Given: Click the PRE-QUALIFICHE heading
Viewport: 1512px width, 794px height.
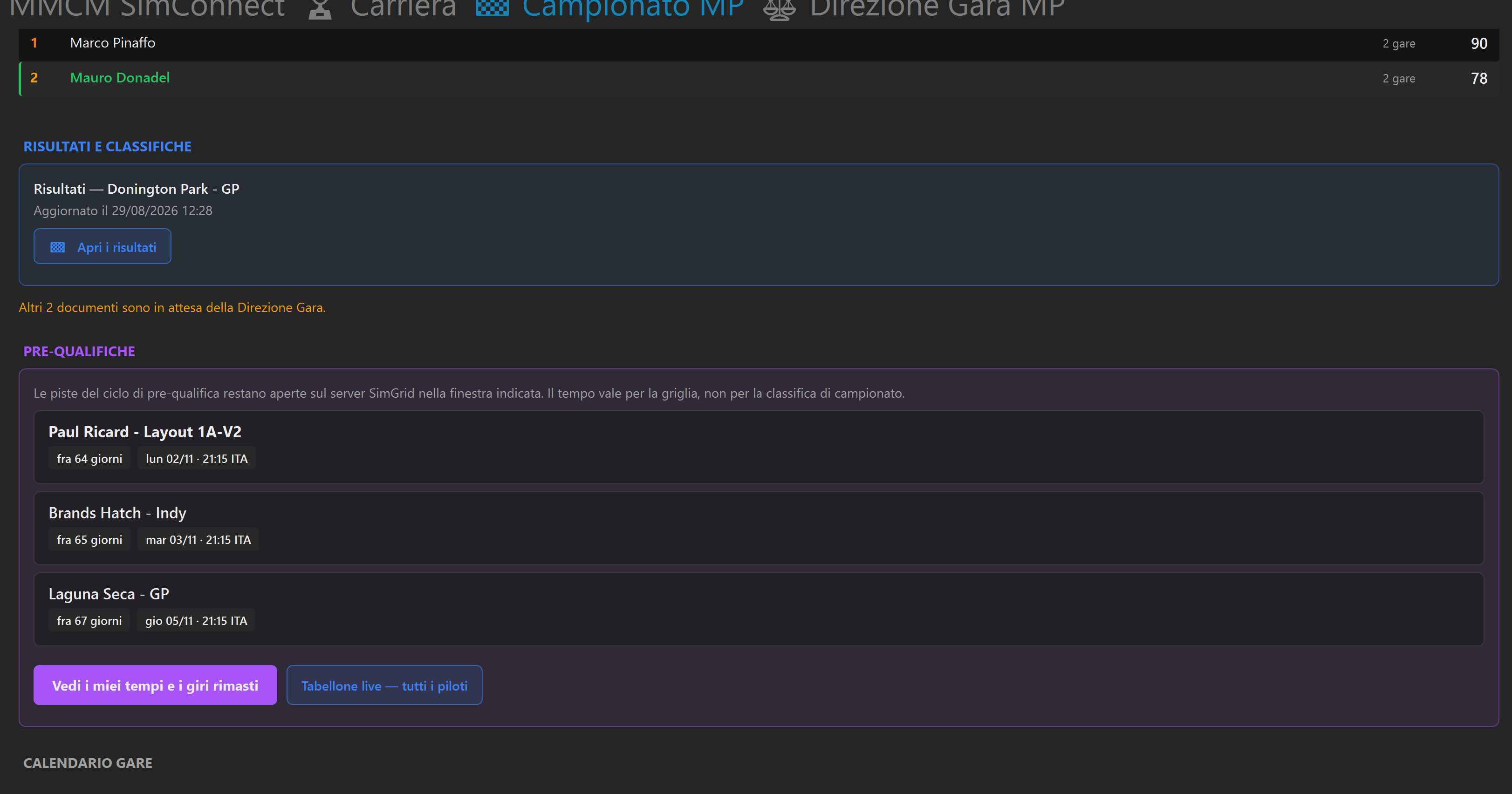Looking at the screenshot, I should (x=79, y=351).
